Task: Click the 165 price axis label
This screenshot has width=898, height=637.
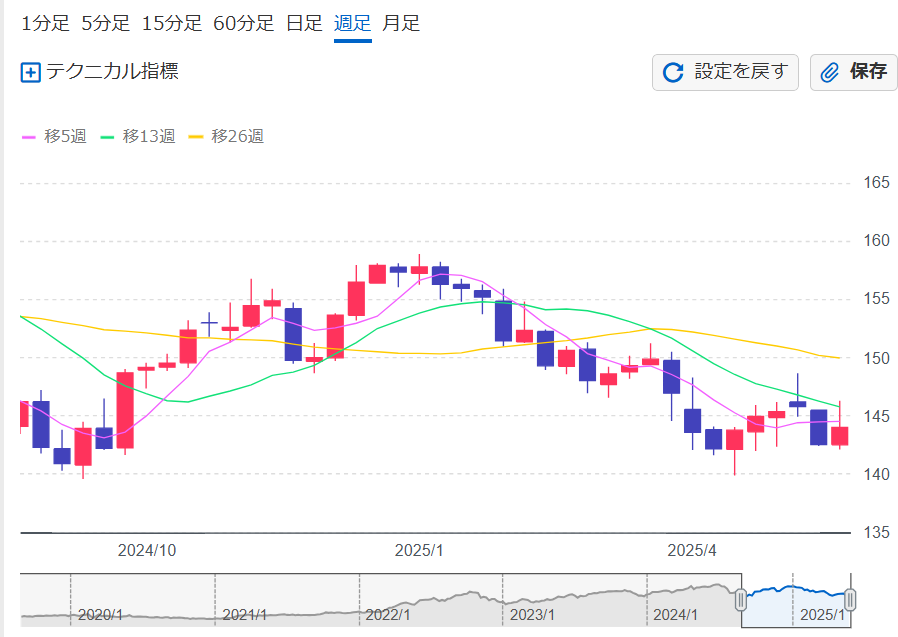Action: (x=877, y=183)
